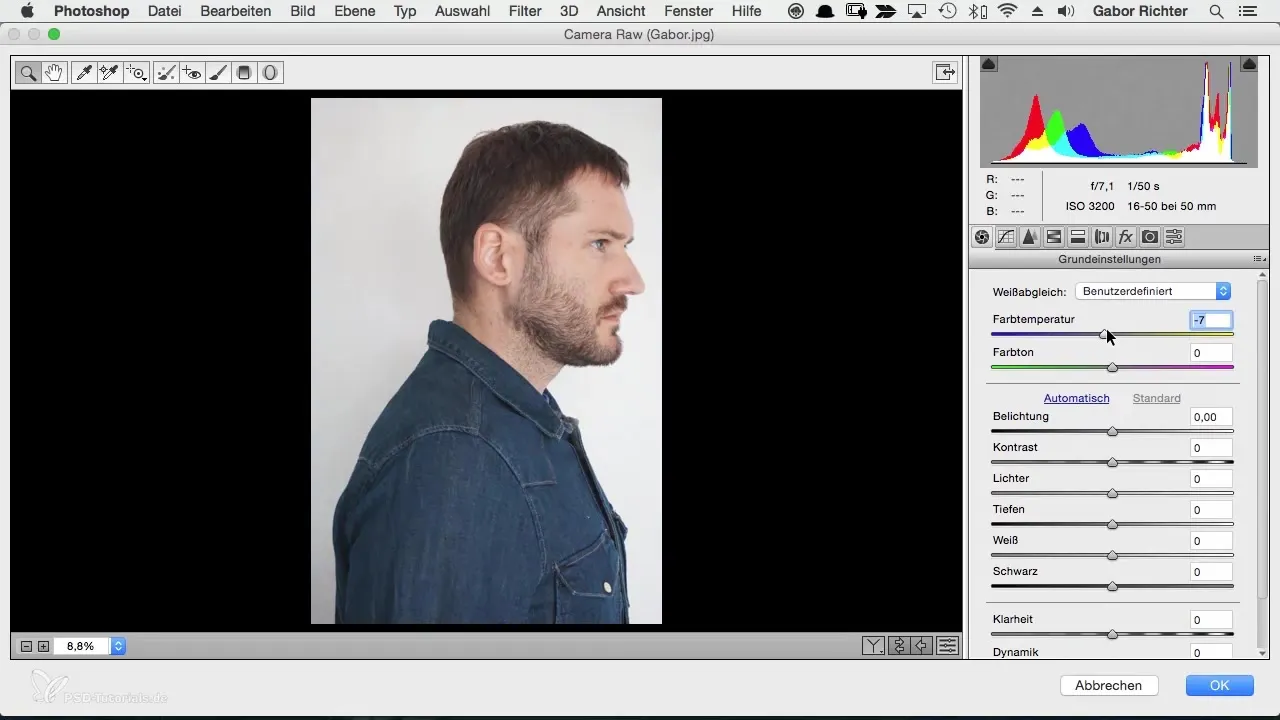
Task: Toggle full screen mode icon
Action: (x=943, y=72)
